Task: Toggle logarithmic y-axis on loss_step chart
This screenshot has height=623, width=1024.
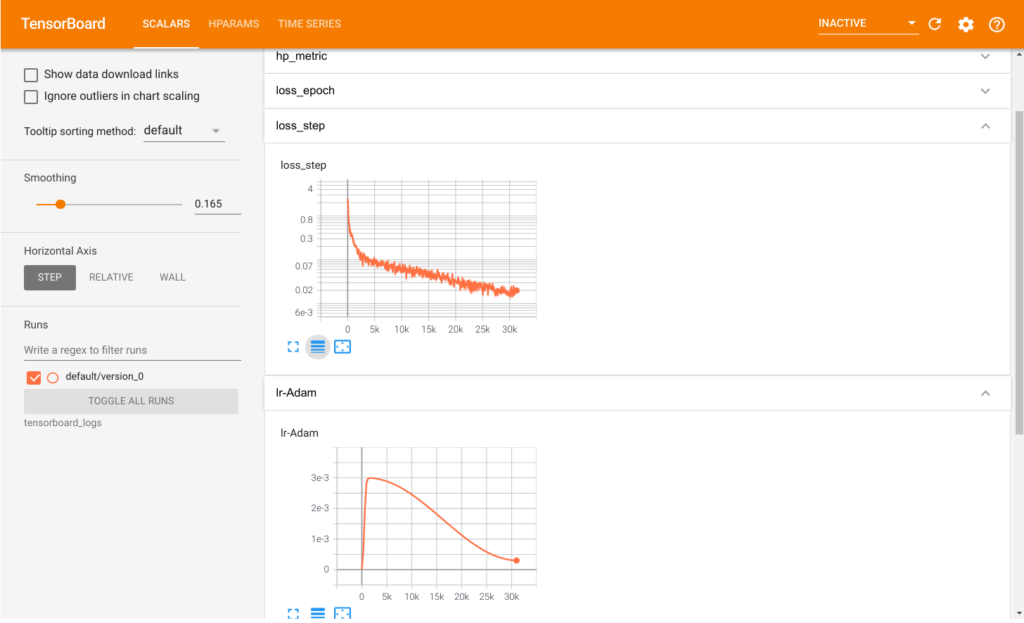Action: (318, 346)
